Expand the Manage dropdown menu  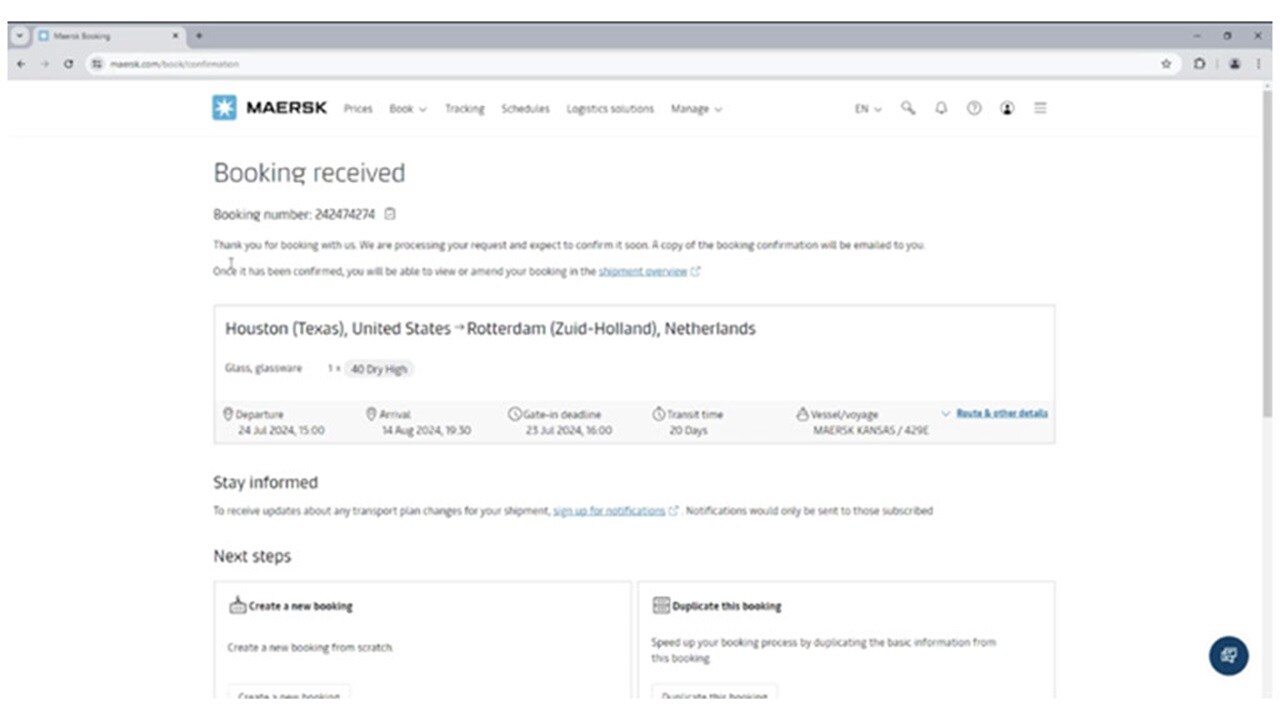click(x=696, y=109)
